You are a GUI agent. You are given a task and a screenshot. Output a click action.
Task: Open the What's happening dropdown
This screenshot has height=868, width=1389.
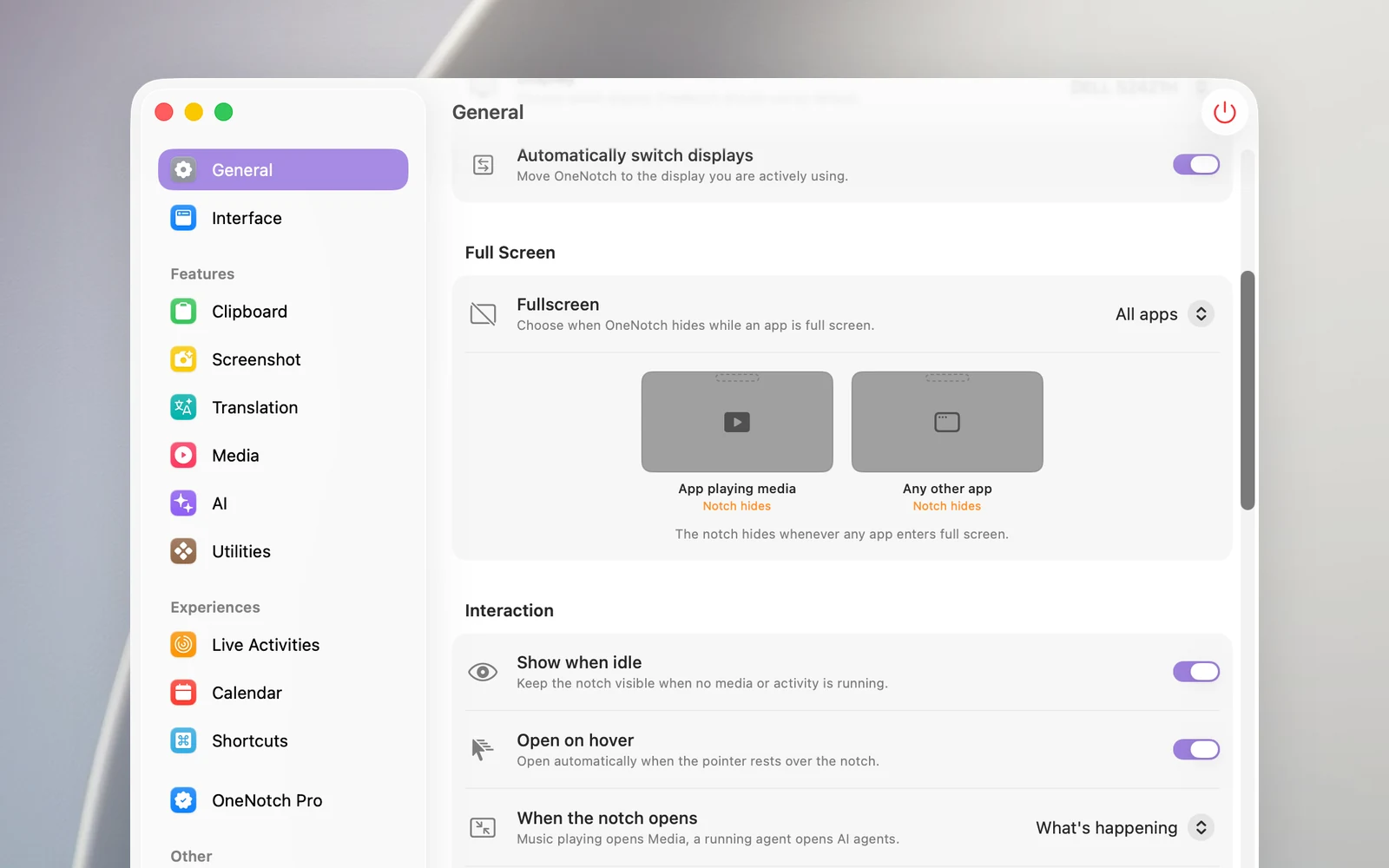point(1124,827)
